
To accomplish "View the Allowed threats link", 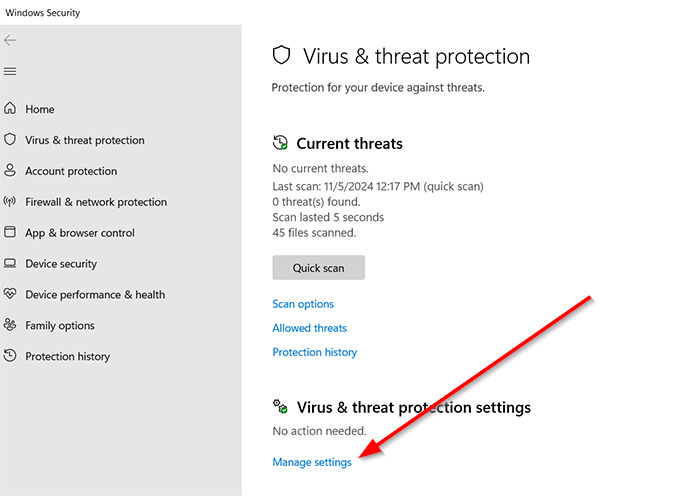I will [310, 328].
